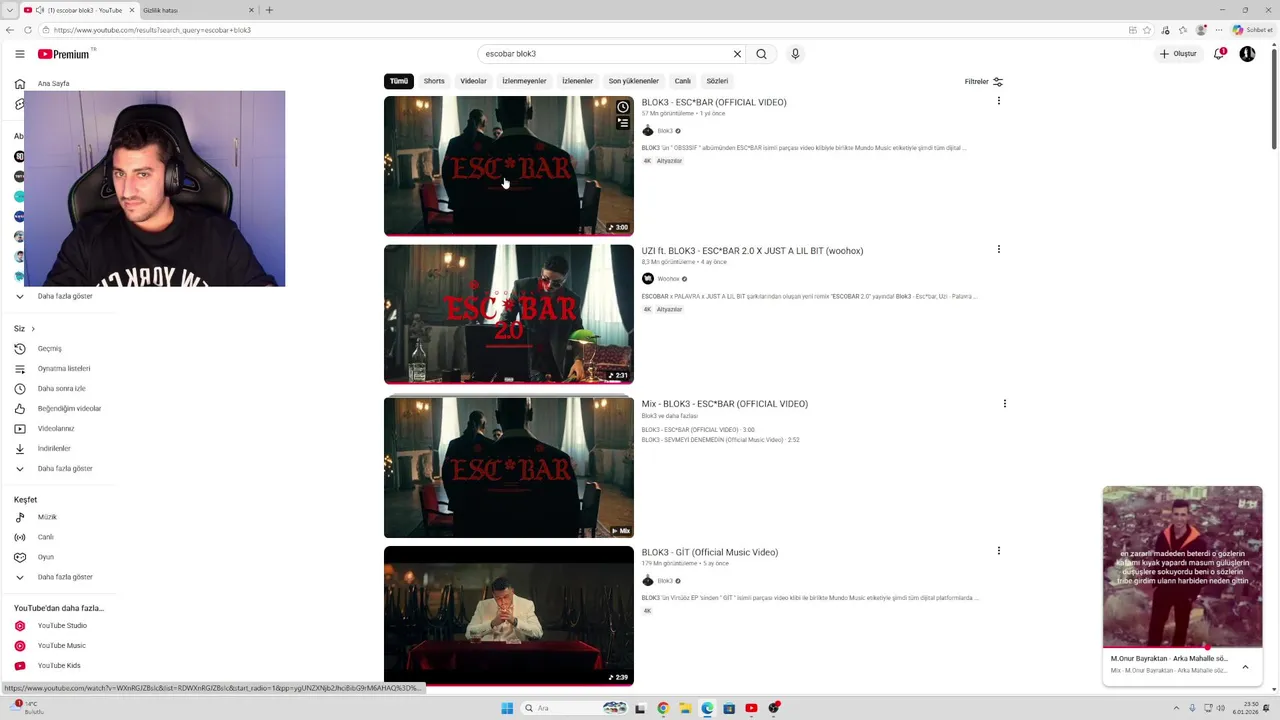Viewport: 1280px width, 720px height.
Task: Open İndirilenler in sidebar
Action: (x=54, y=449)
